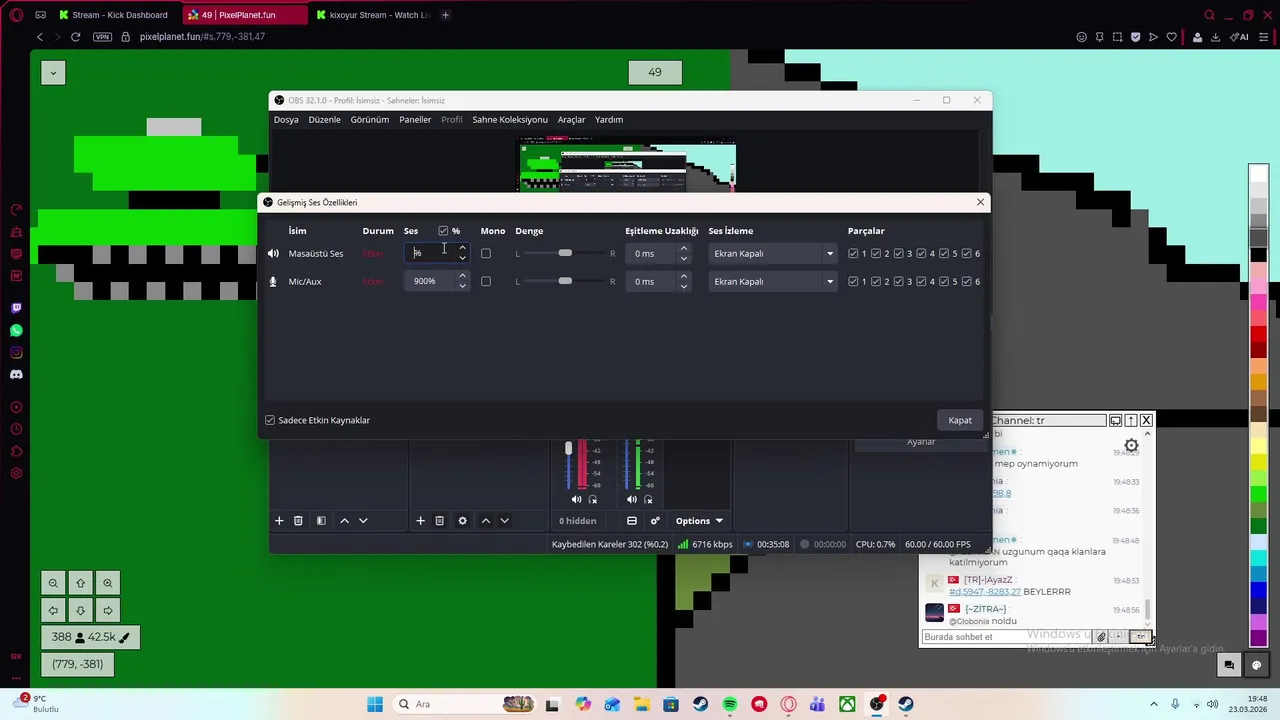Open Spotify from the taskbar
The width and height of the screenshot is (1280, 720).
point(730,704)
